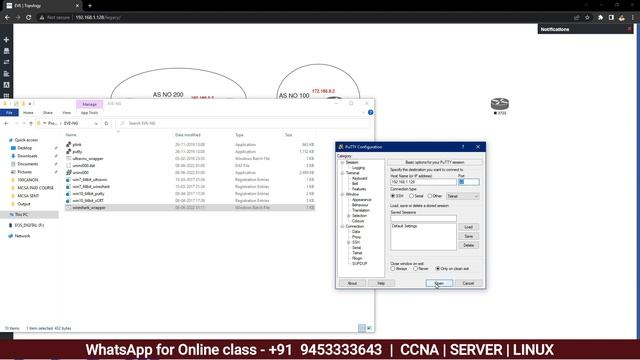Refresh the EVE-NG folder view

tap(106, 123)
